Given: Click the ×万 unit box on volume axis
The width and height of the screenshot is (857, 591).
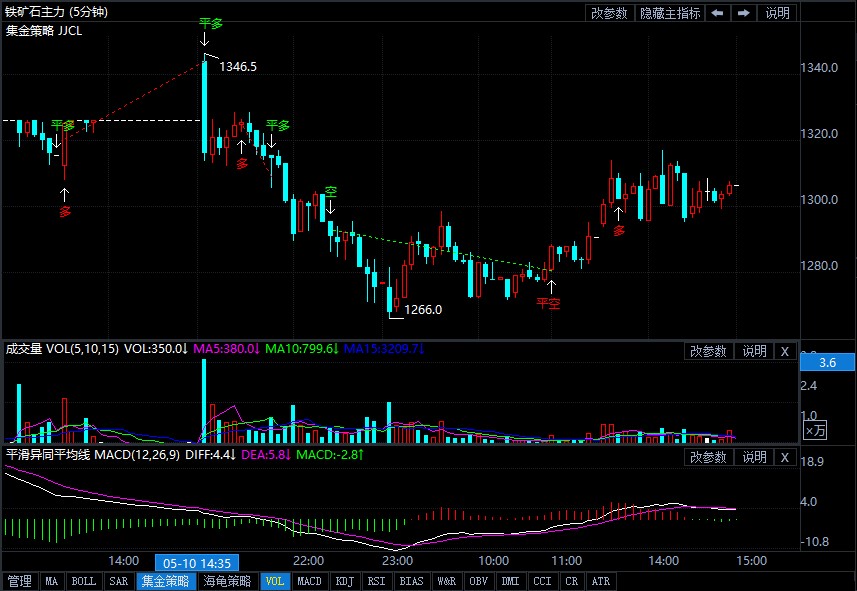Looking at the screenshot, I should pyautogui.click(x=816, y=431).
